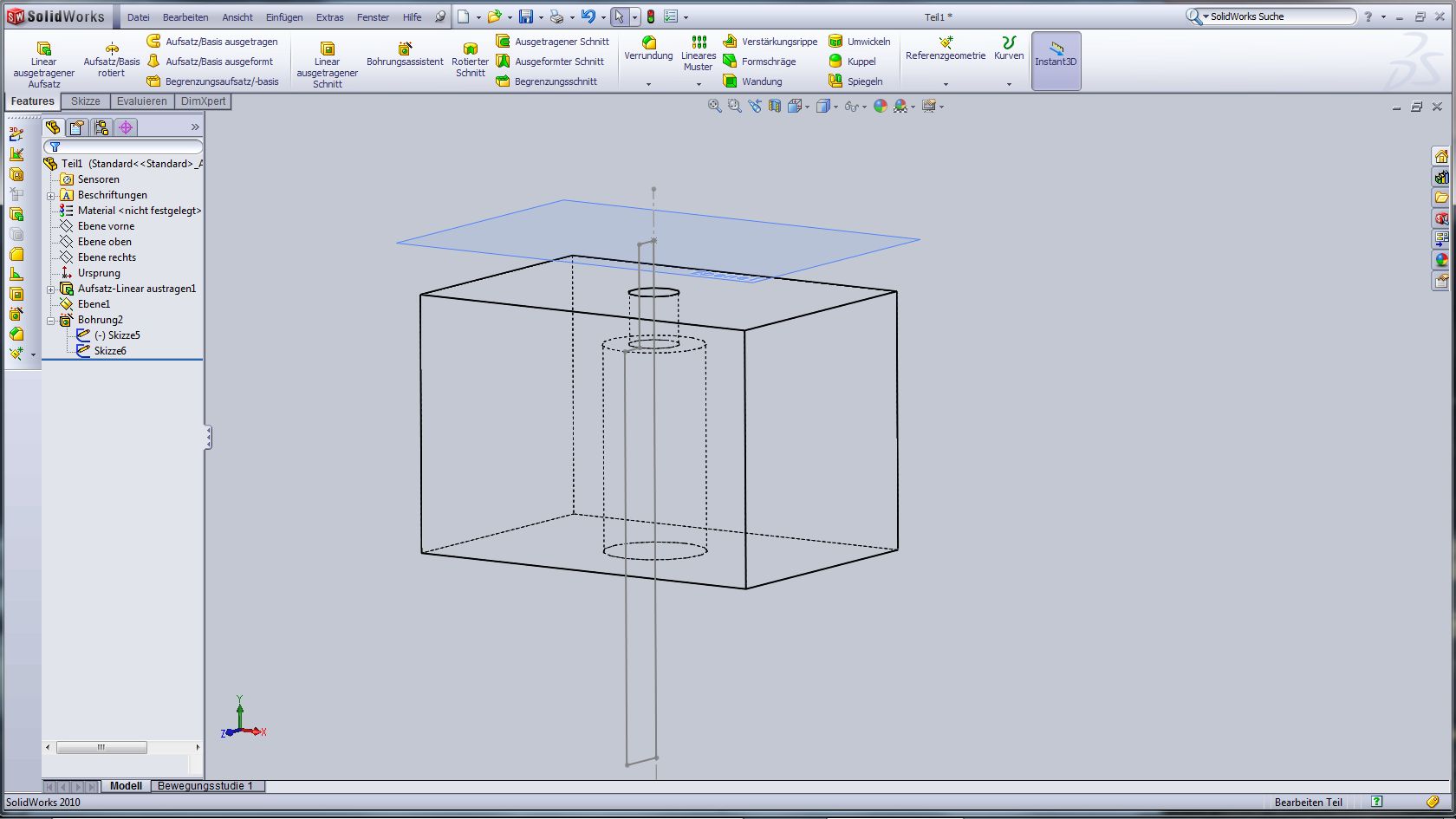Open the Fenster menu
Image resolution: width=1456 pixels, height=819 pixels.
373,17
